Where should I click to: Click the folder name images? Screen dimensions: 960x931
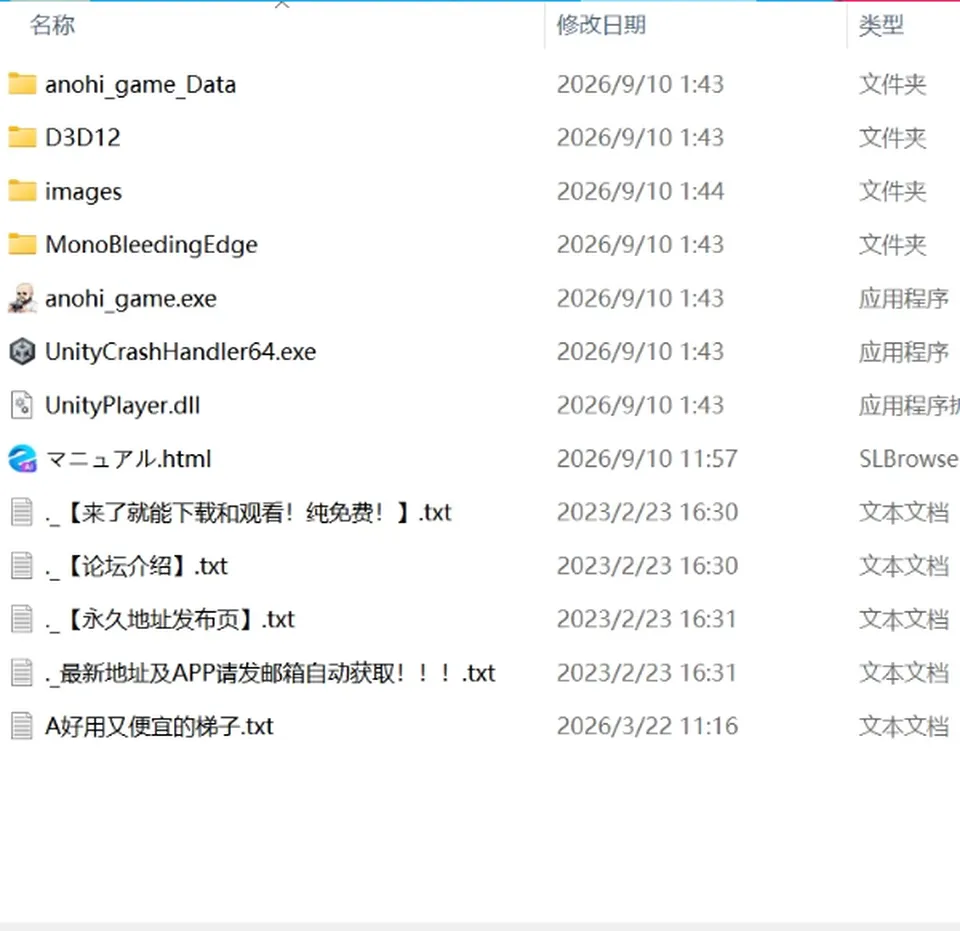click(83, 192)
